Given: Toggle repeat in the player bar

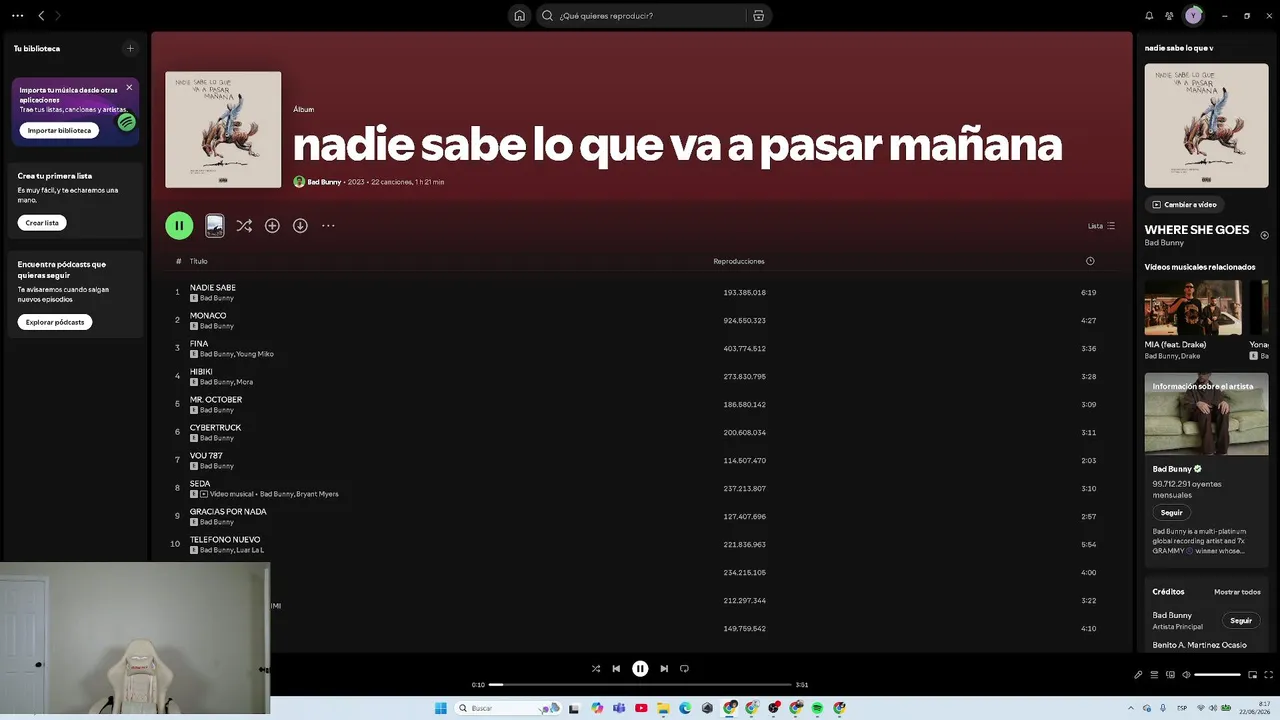Looking at the screenshot, I should tap(684, 669).
